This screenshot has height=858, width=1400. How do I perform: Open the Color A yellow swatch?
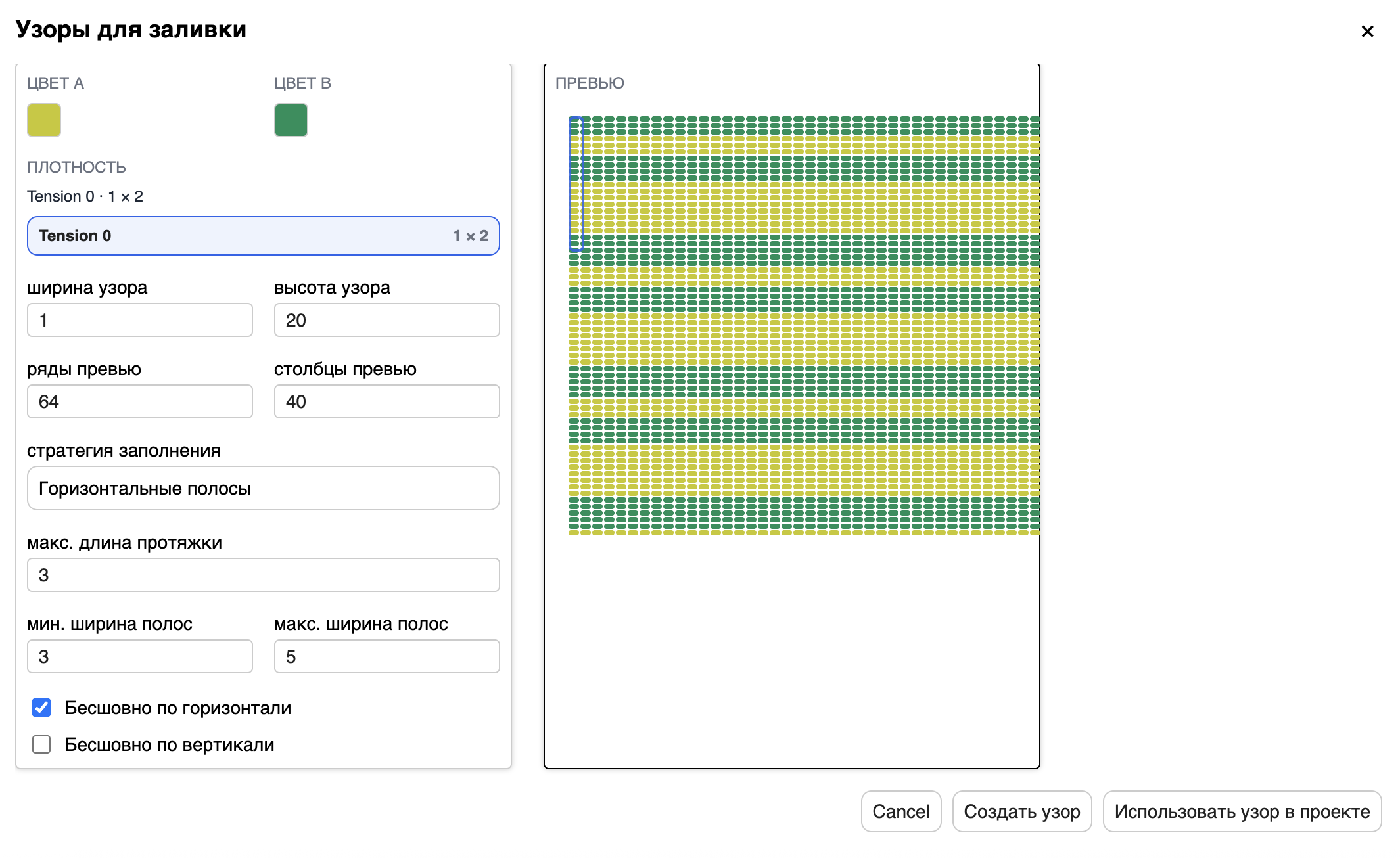pos(44,120)
